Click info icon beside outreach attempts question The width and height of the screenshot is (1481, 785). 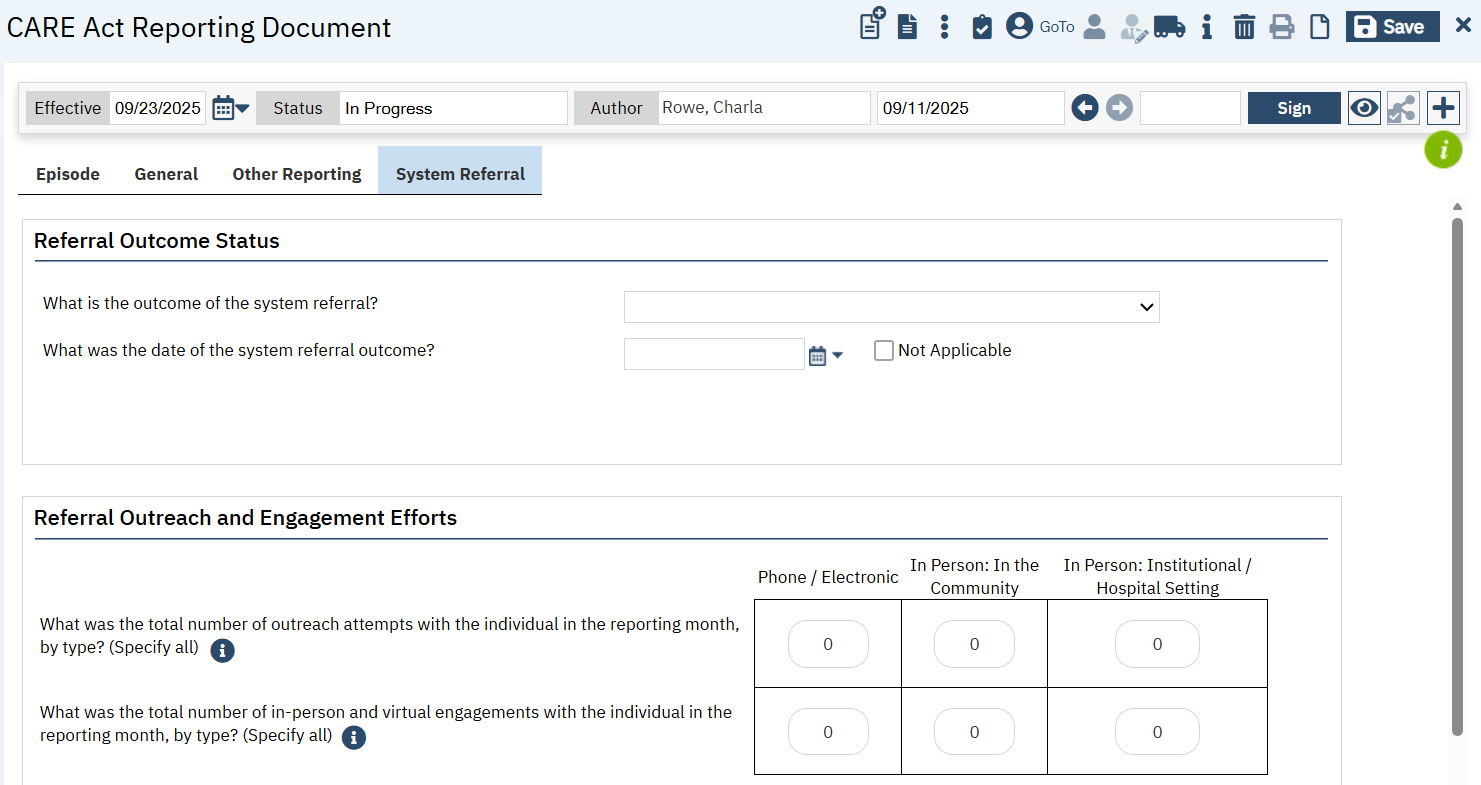222,650
